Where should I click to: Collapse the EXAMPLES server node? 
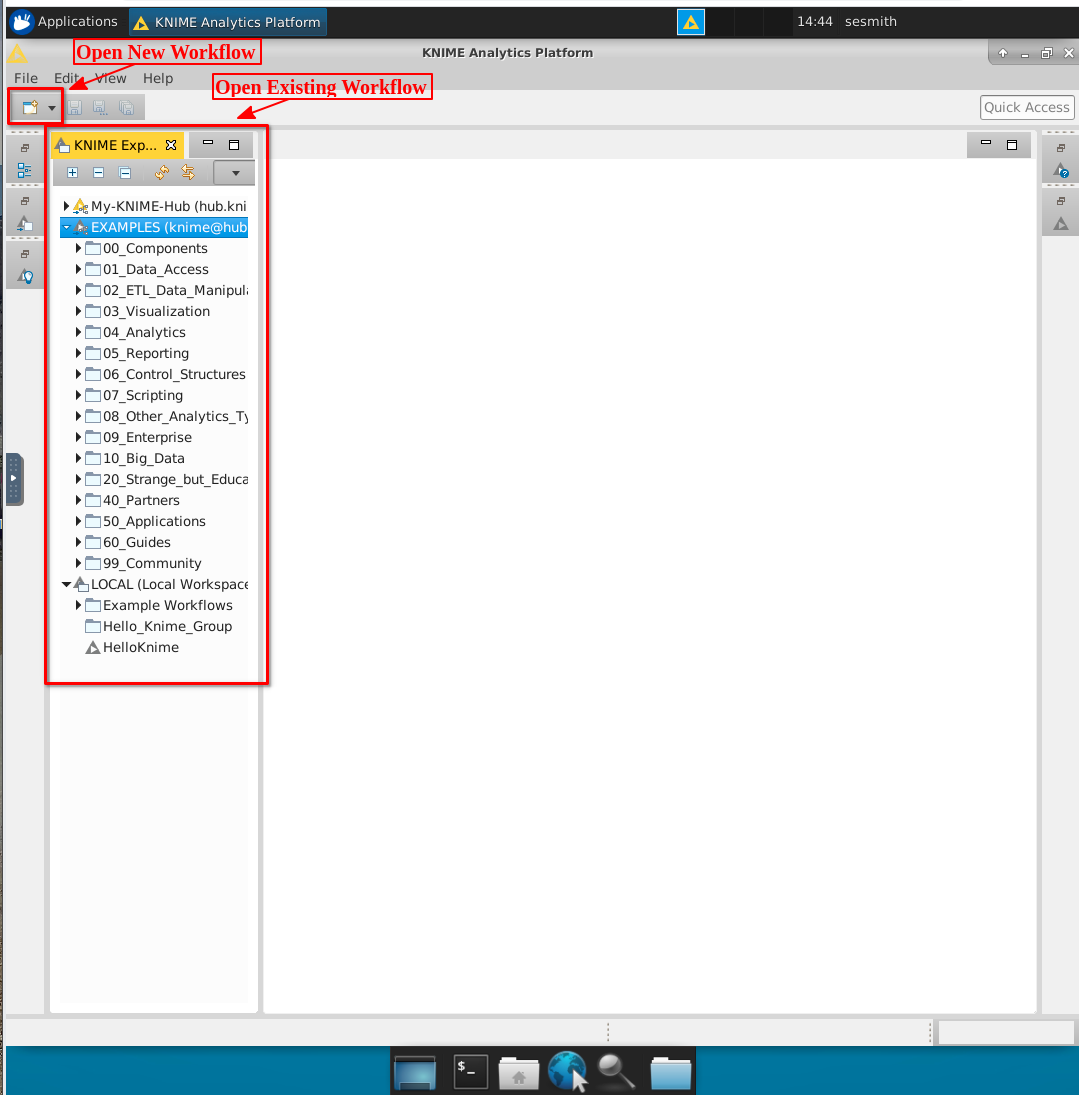click(66, 228)
